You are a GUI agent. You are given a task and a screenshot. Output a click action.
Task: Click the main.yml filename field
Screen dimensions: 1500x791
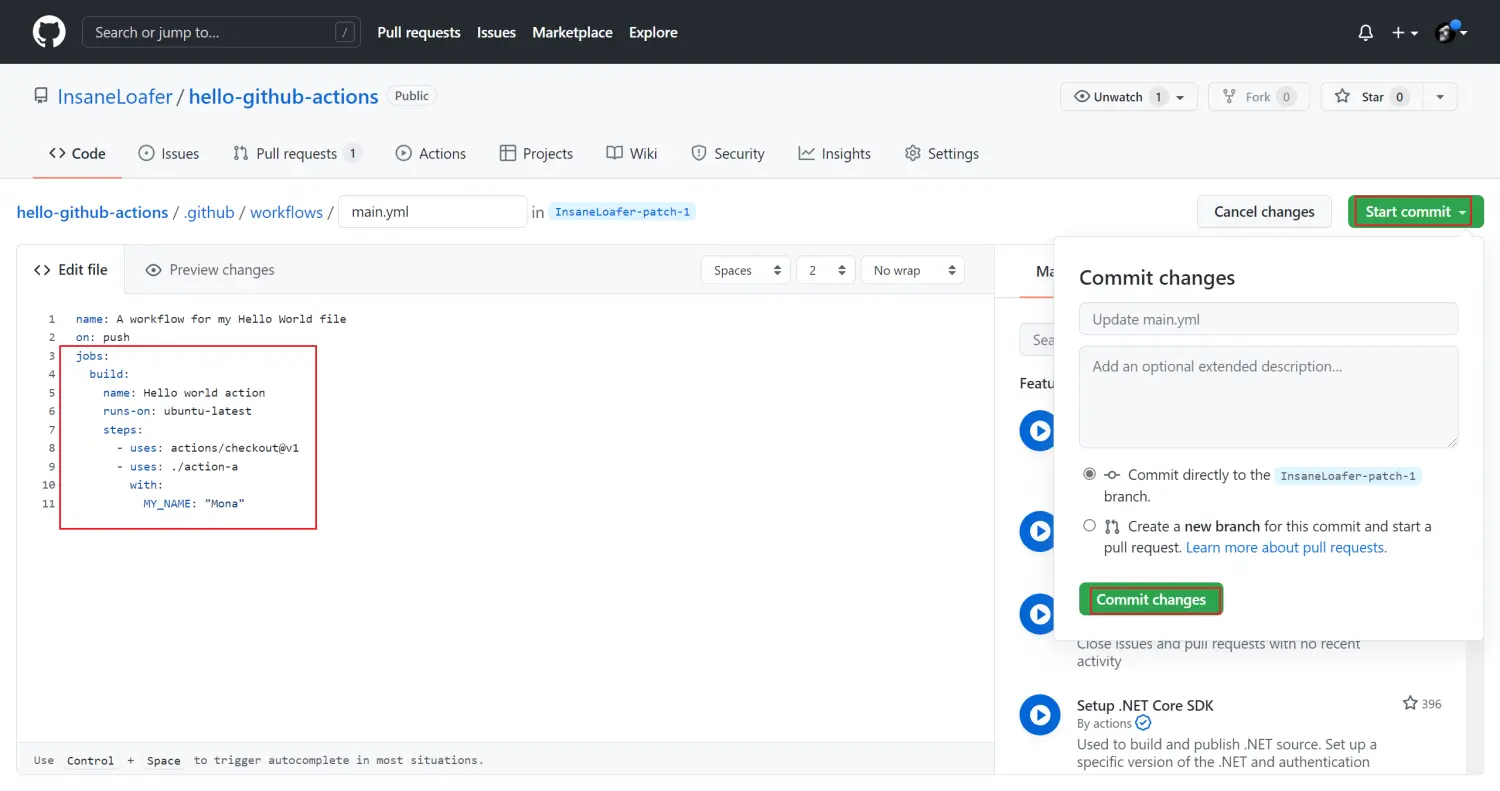click(x=432, y=212)
